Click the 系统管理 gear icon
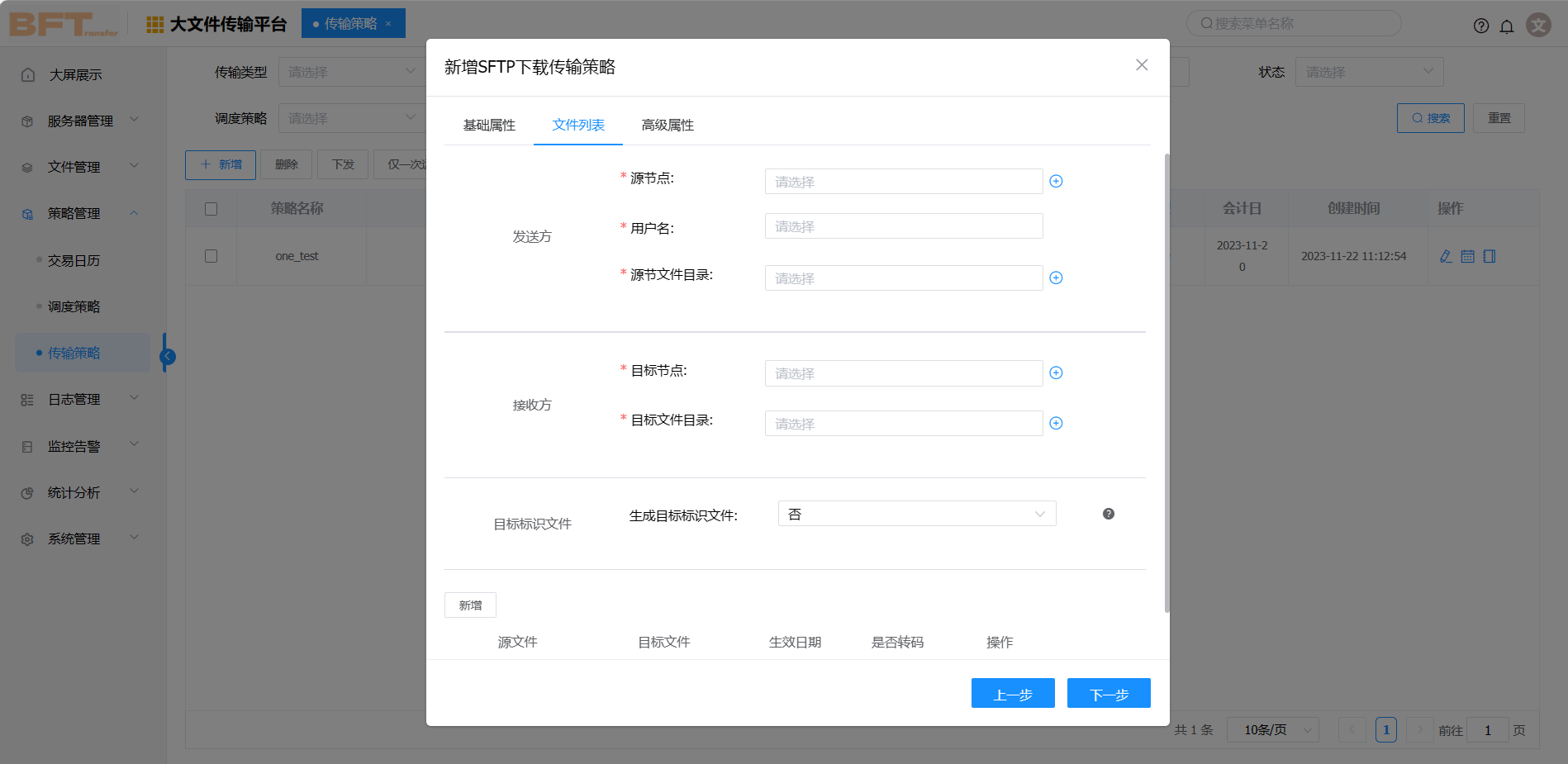Screen dimensions: 1568x764 tap(27, 539)
